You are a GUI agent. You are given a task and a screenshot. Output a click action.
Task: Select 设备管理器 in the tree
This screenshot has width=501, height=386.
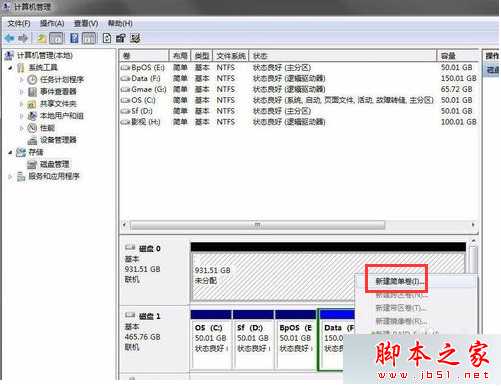58,140
